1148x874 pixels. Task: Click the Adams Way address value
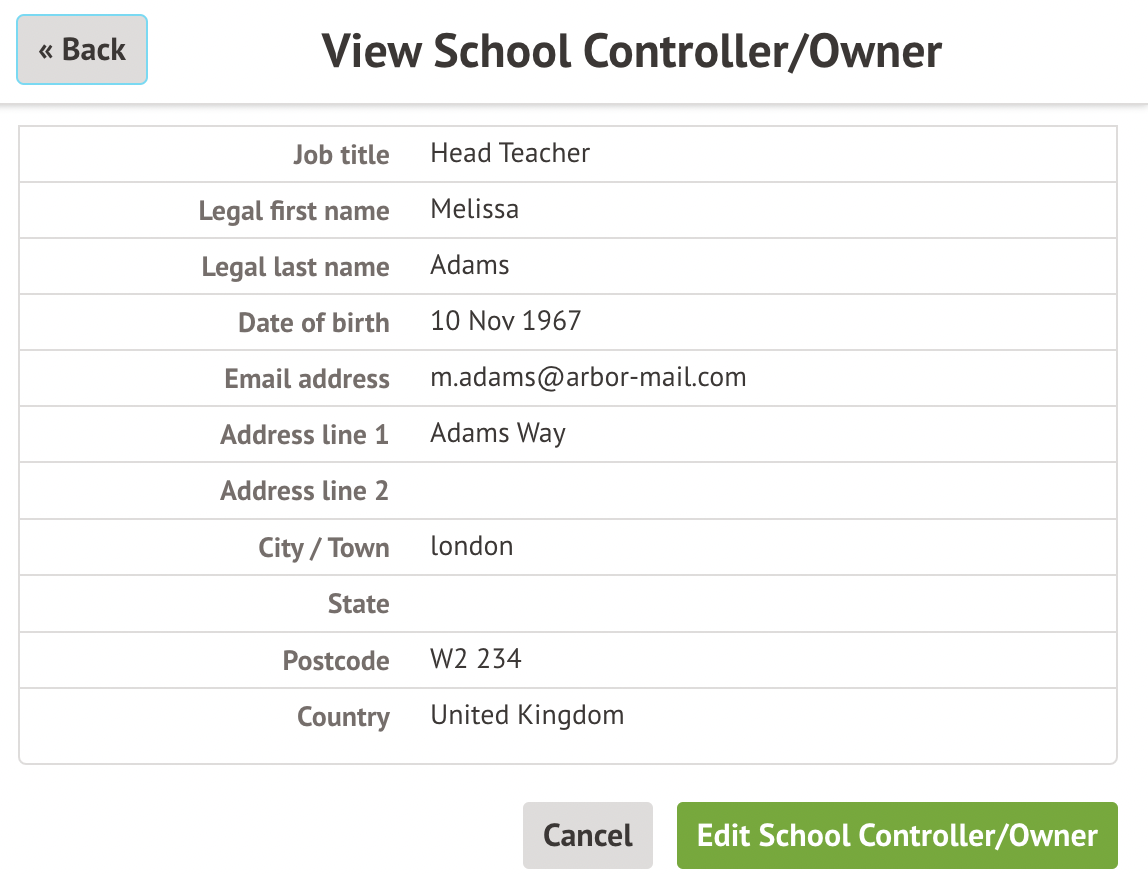(x=498, y=433)
